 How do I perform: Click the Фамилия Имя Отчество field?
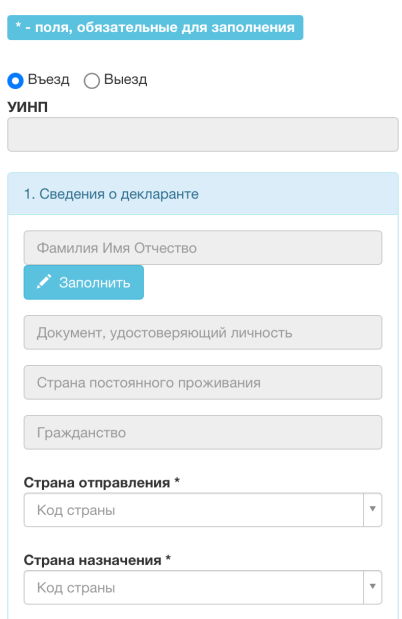[x=203, y=248]
